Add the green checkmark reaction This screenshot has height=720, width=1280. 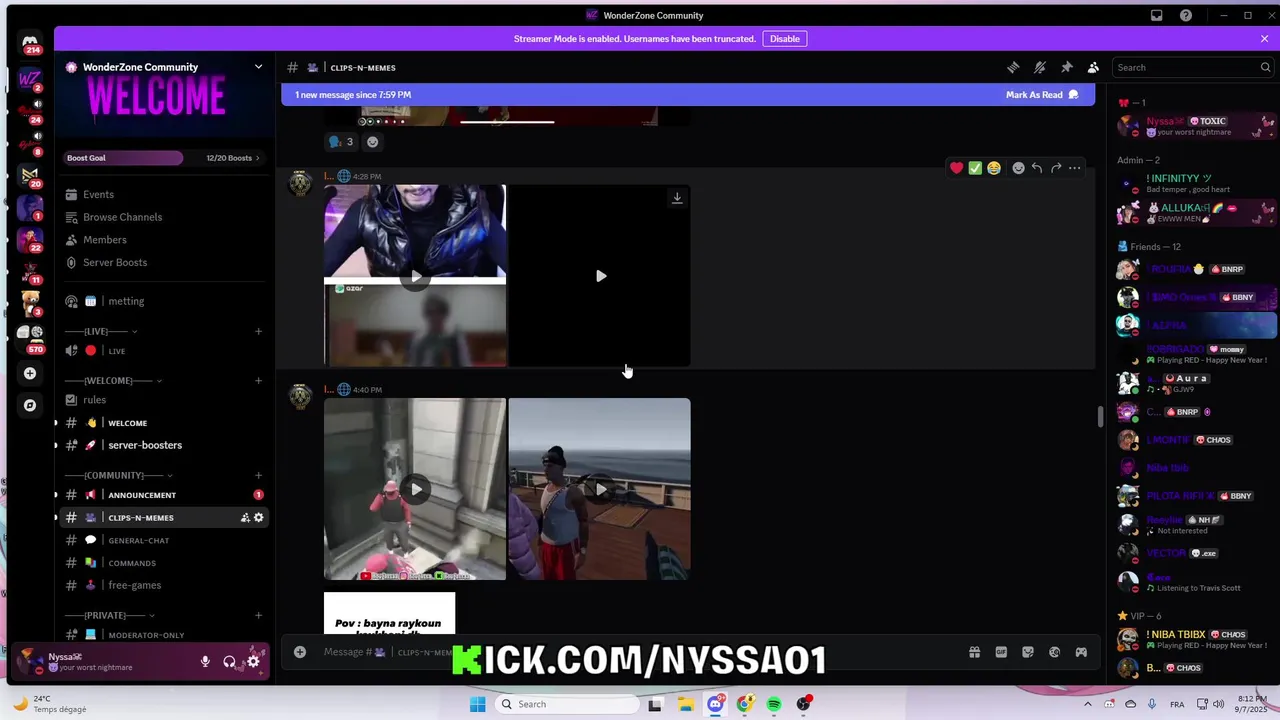point(975,168)
